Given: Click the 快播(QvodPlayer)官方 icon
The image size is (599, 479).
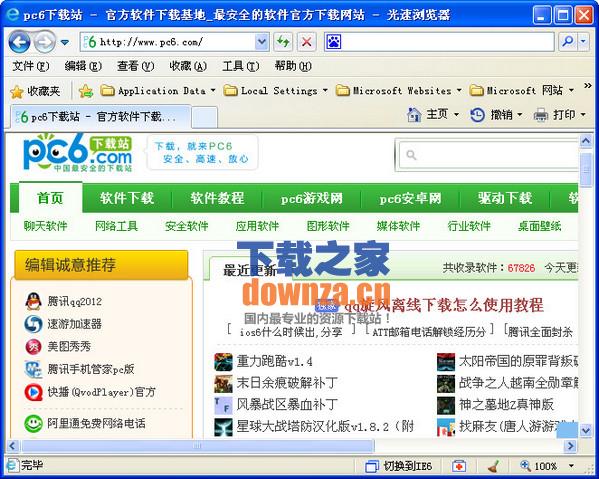Looking at the screenshot, I should click(34, 392).
